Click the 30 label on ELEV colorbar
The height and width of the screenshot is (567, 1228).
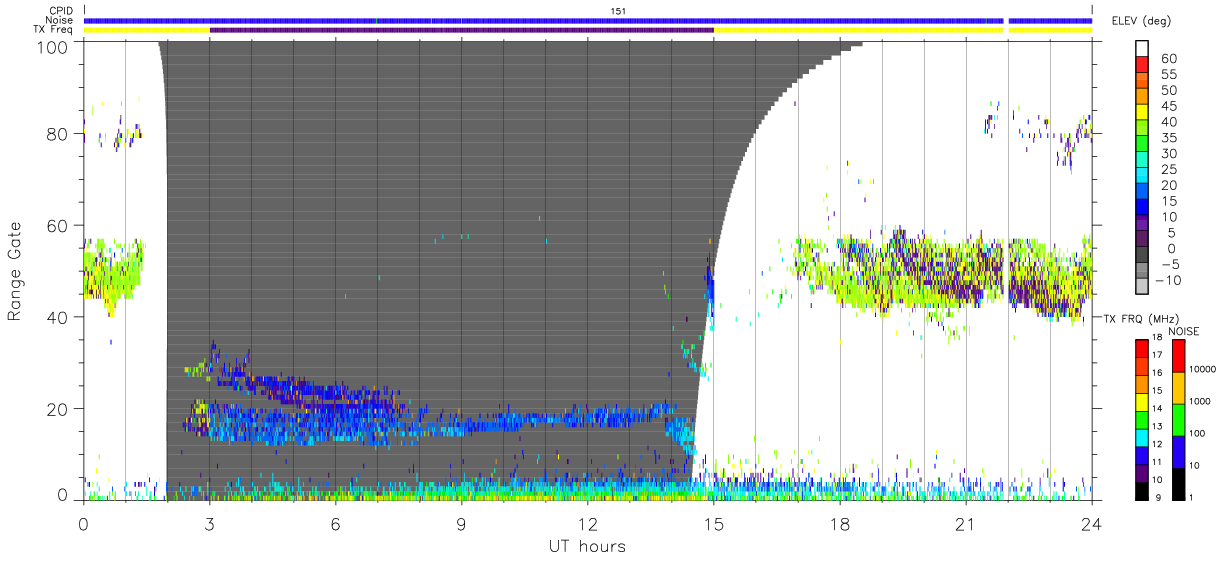click(x=1168, y=153)
